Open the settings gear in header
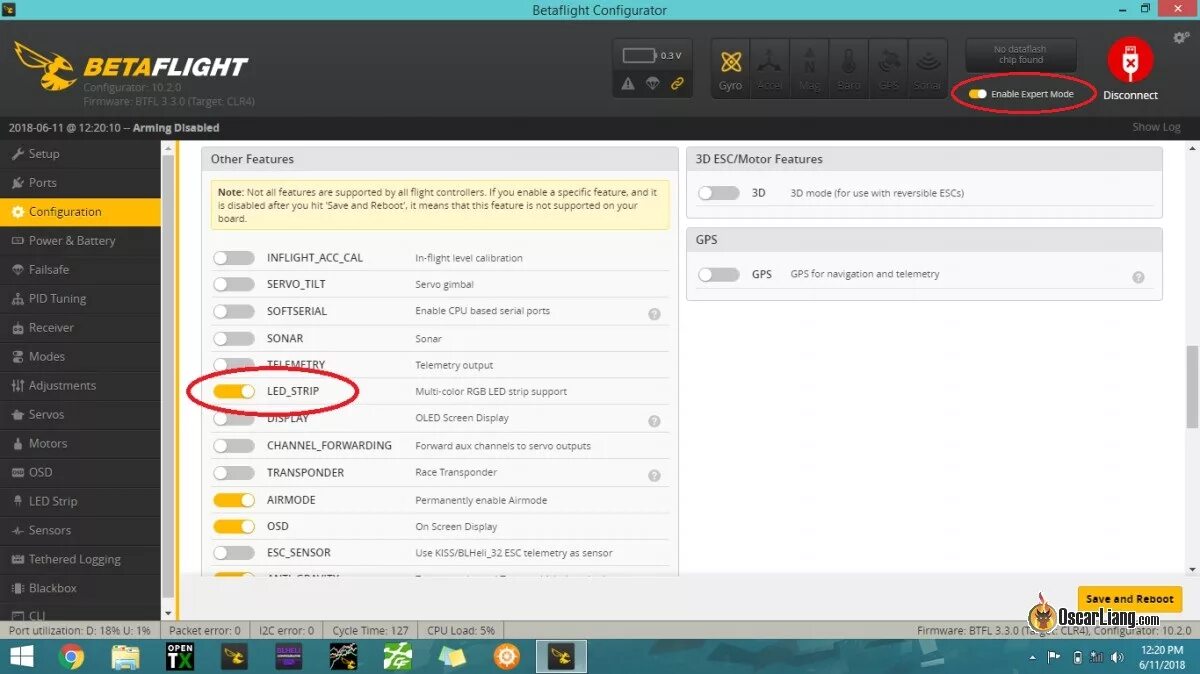Screen dimensions: 1200x674 point(1181,38)
